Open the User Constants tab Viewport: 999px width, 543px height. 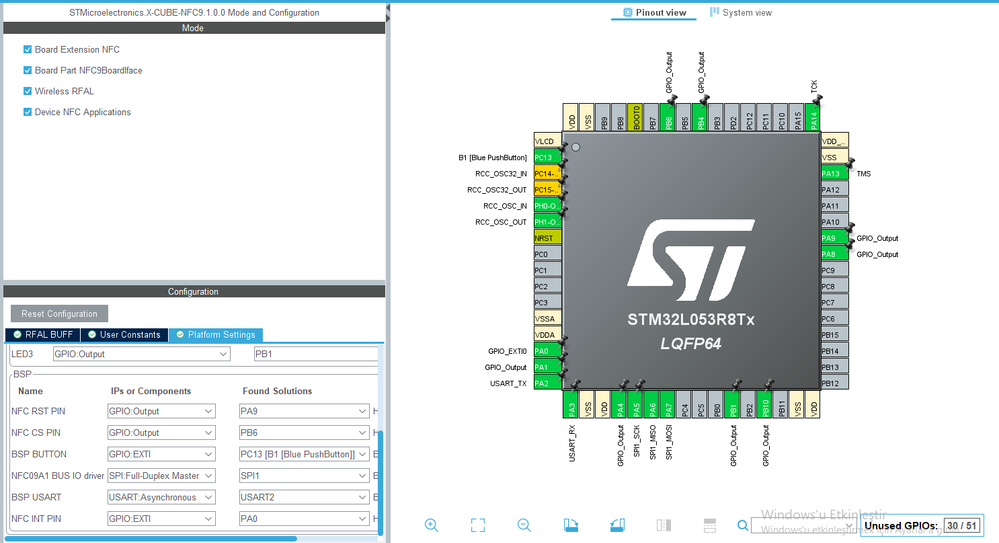point(124,335)
